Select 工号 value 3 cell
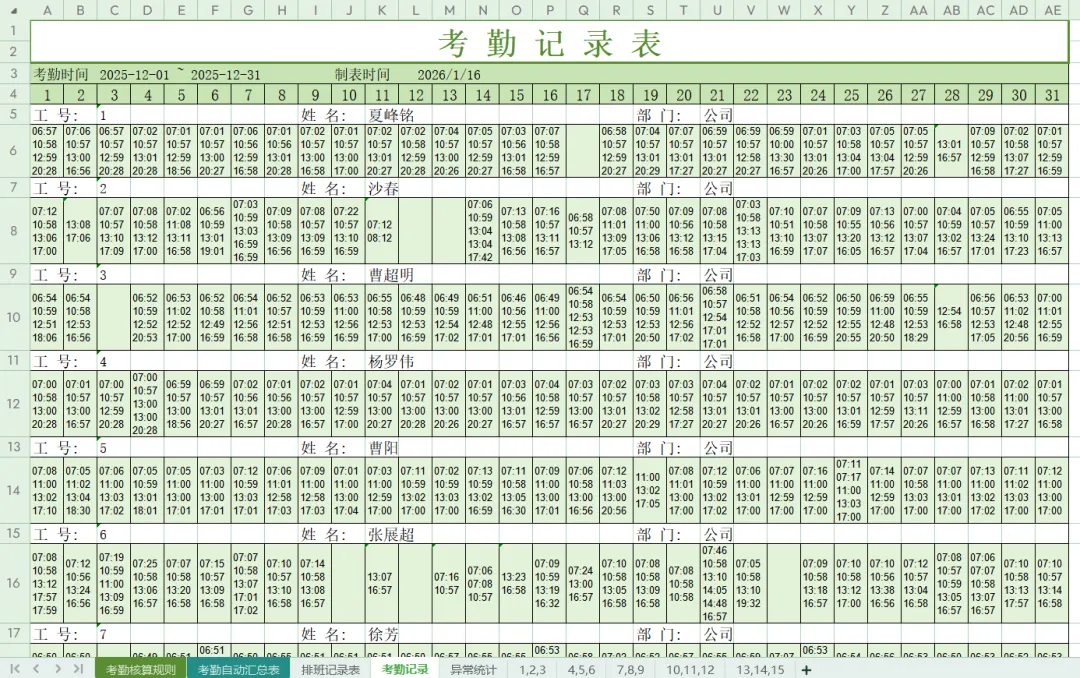The width and height of the screenshot is (1080, 678). 114,275
